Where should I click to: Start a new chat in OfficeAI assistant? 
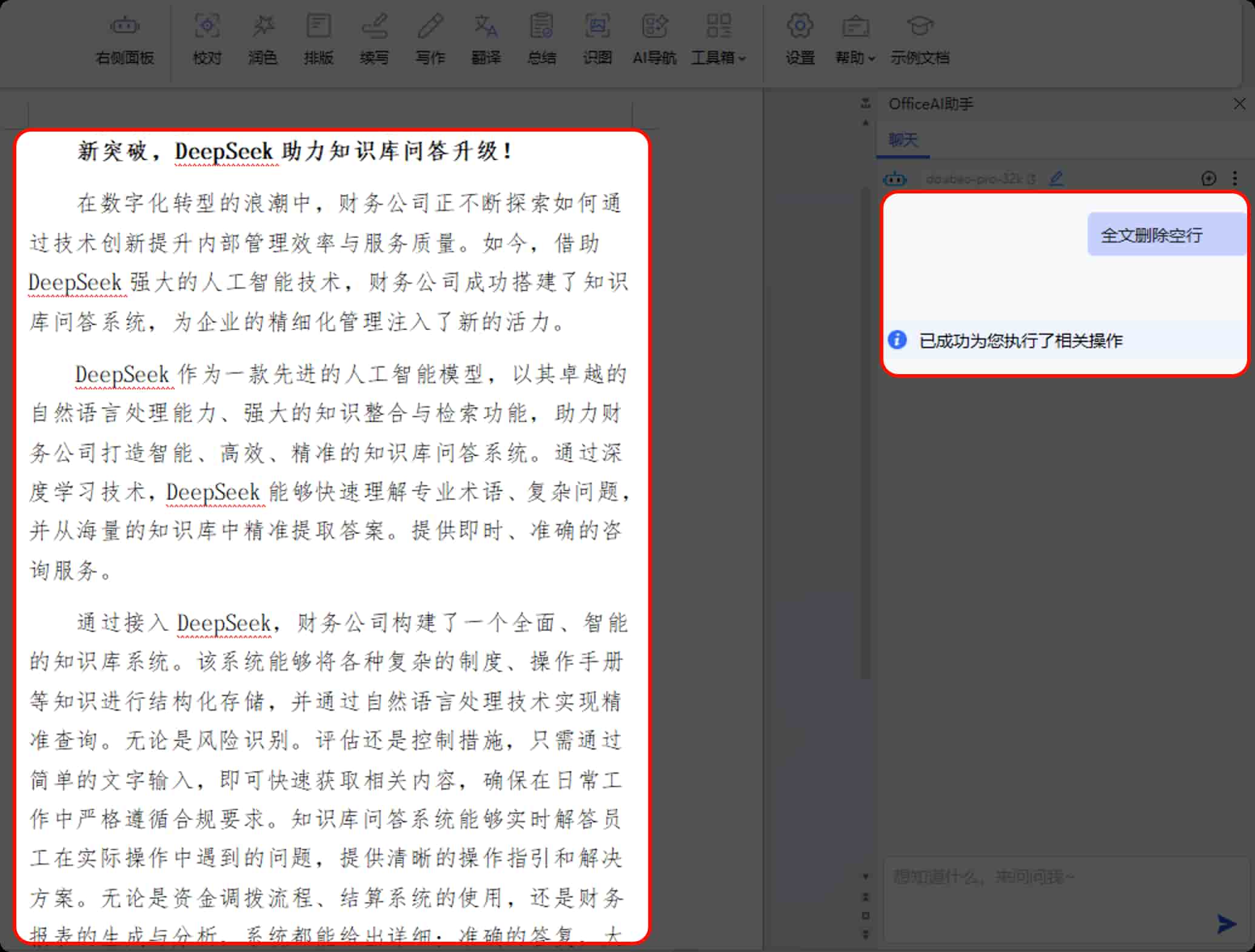click(x=1208, y=179)
